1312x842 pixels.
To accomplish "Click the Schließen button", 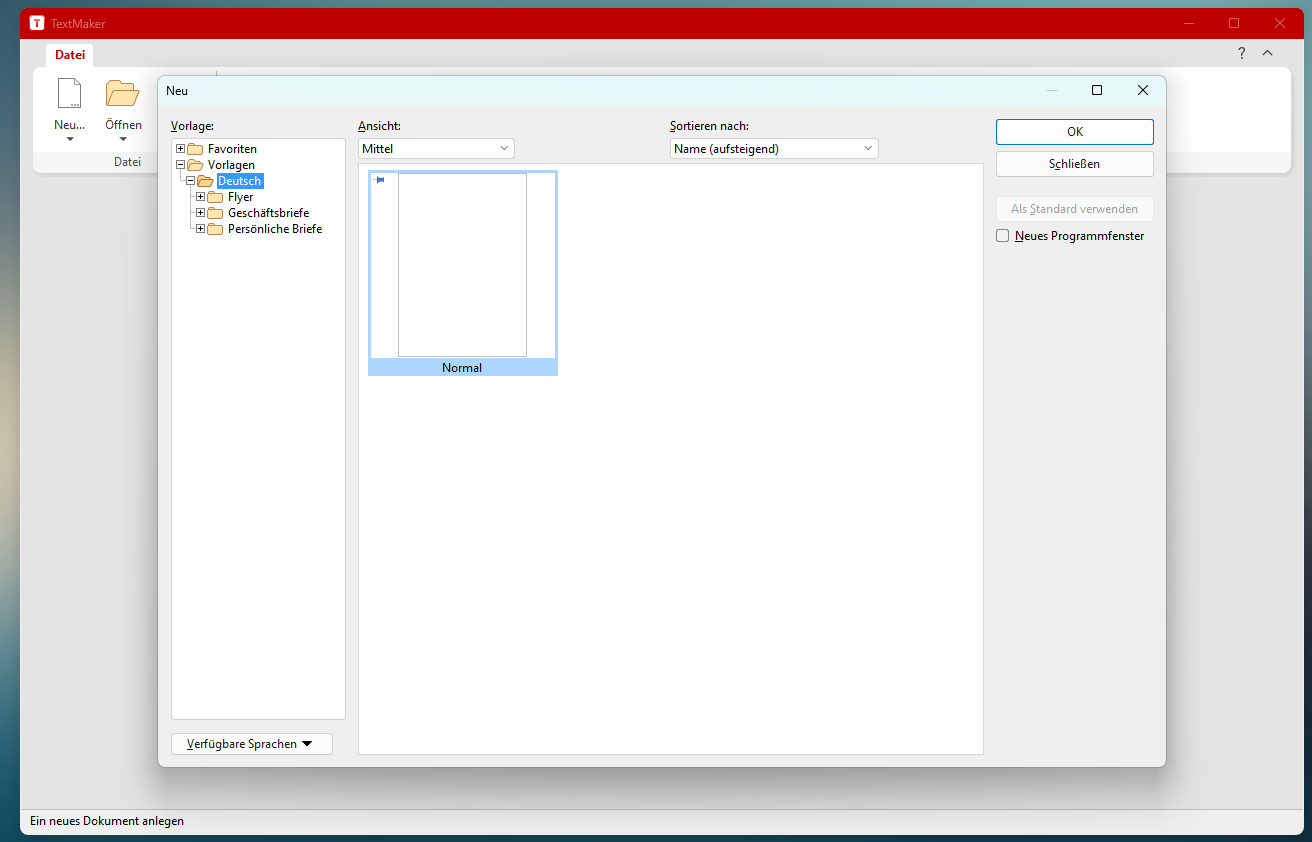I will click(x=1075, y=164).
